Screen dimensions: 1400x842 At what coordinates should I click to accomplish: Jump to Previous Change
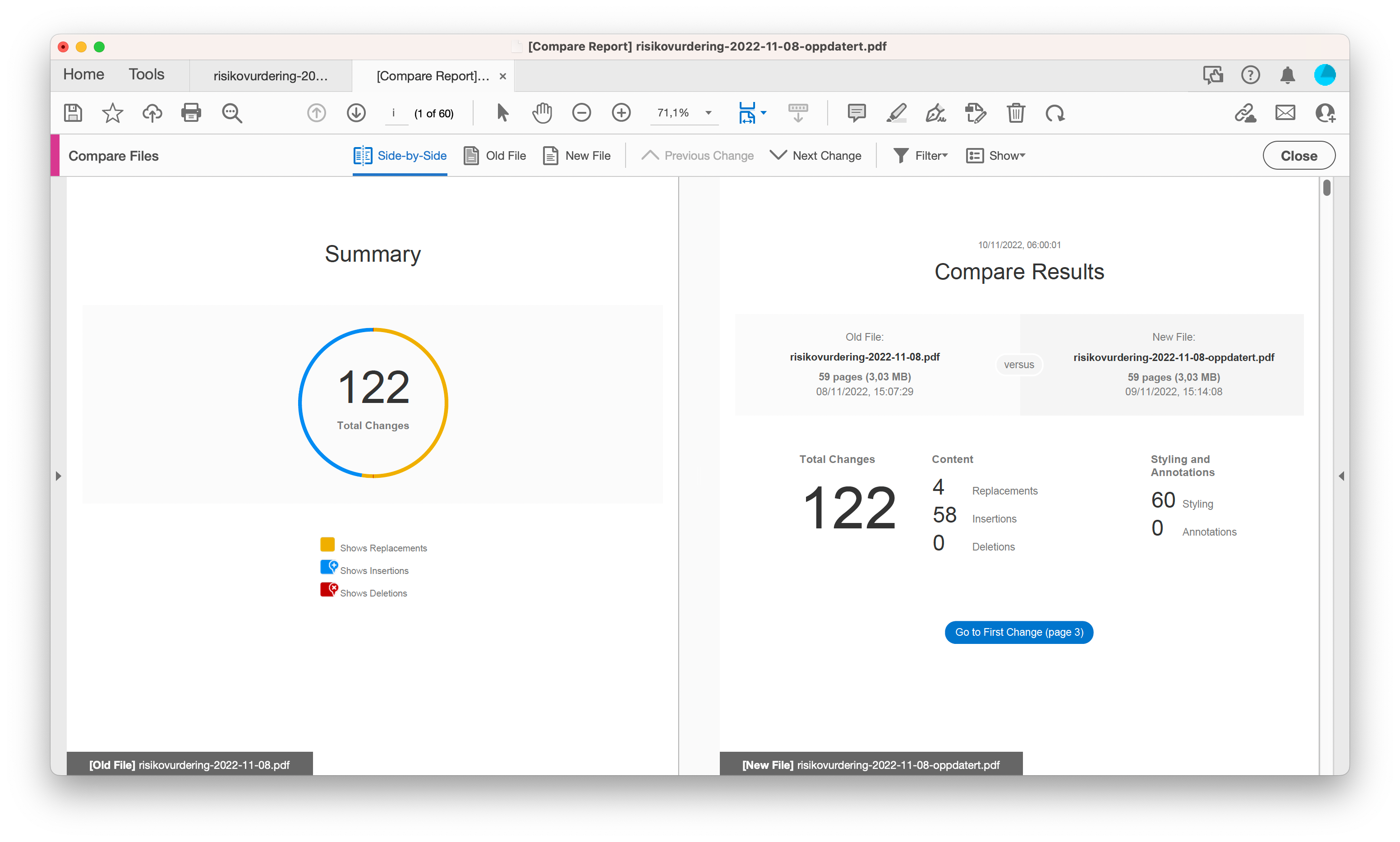click(697, 156)
